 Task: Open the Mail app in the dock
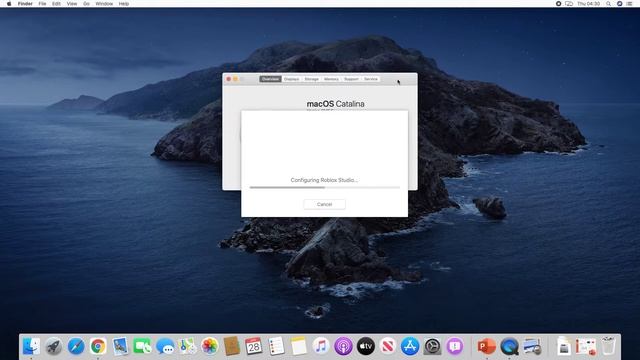pos(120,346)
